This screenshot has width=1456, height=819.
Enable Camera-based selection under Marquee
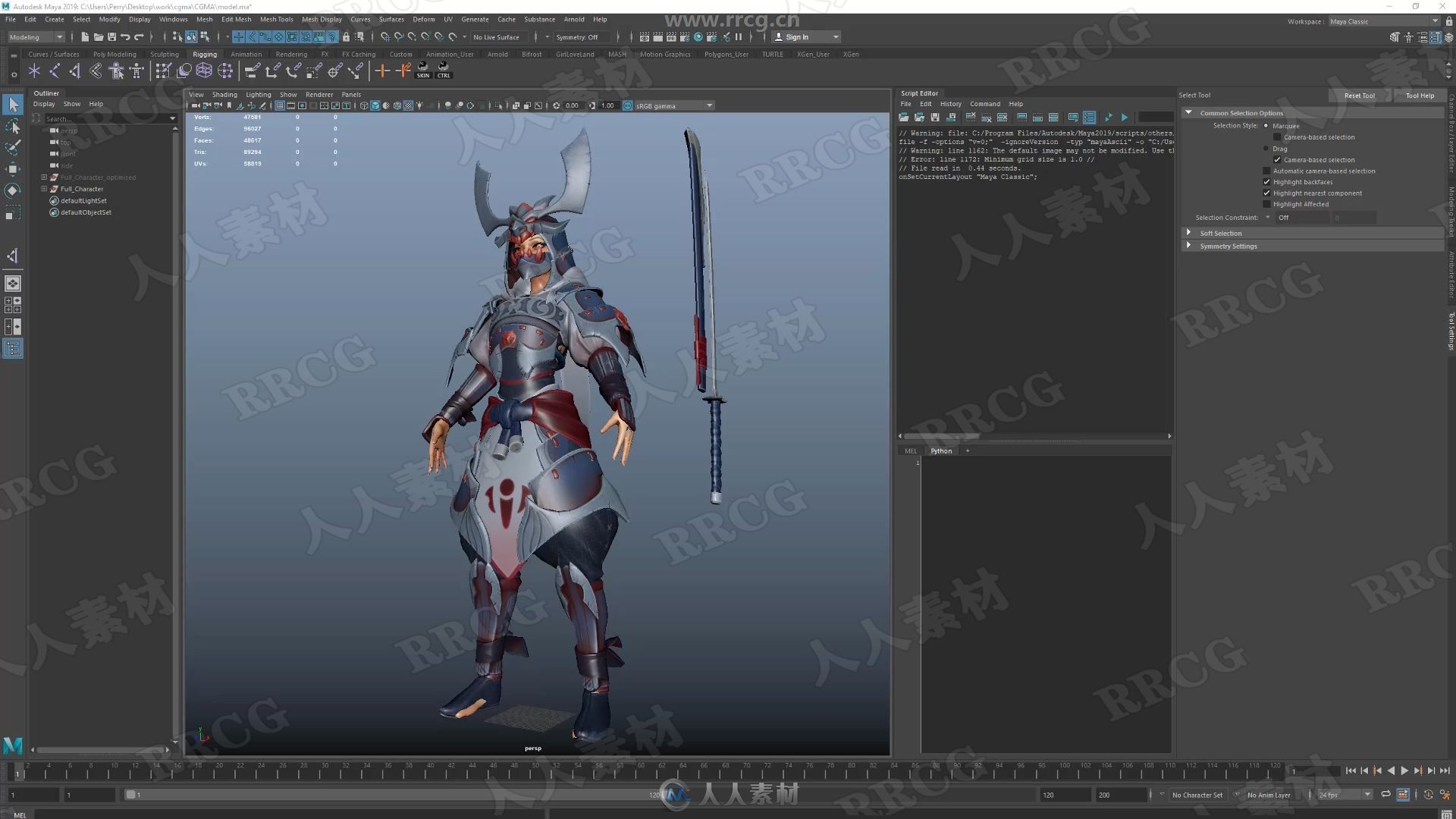tap(1277, 137)
